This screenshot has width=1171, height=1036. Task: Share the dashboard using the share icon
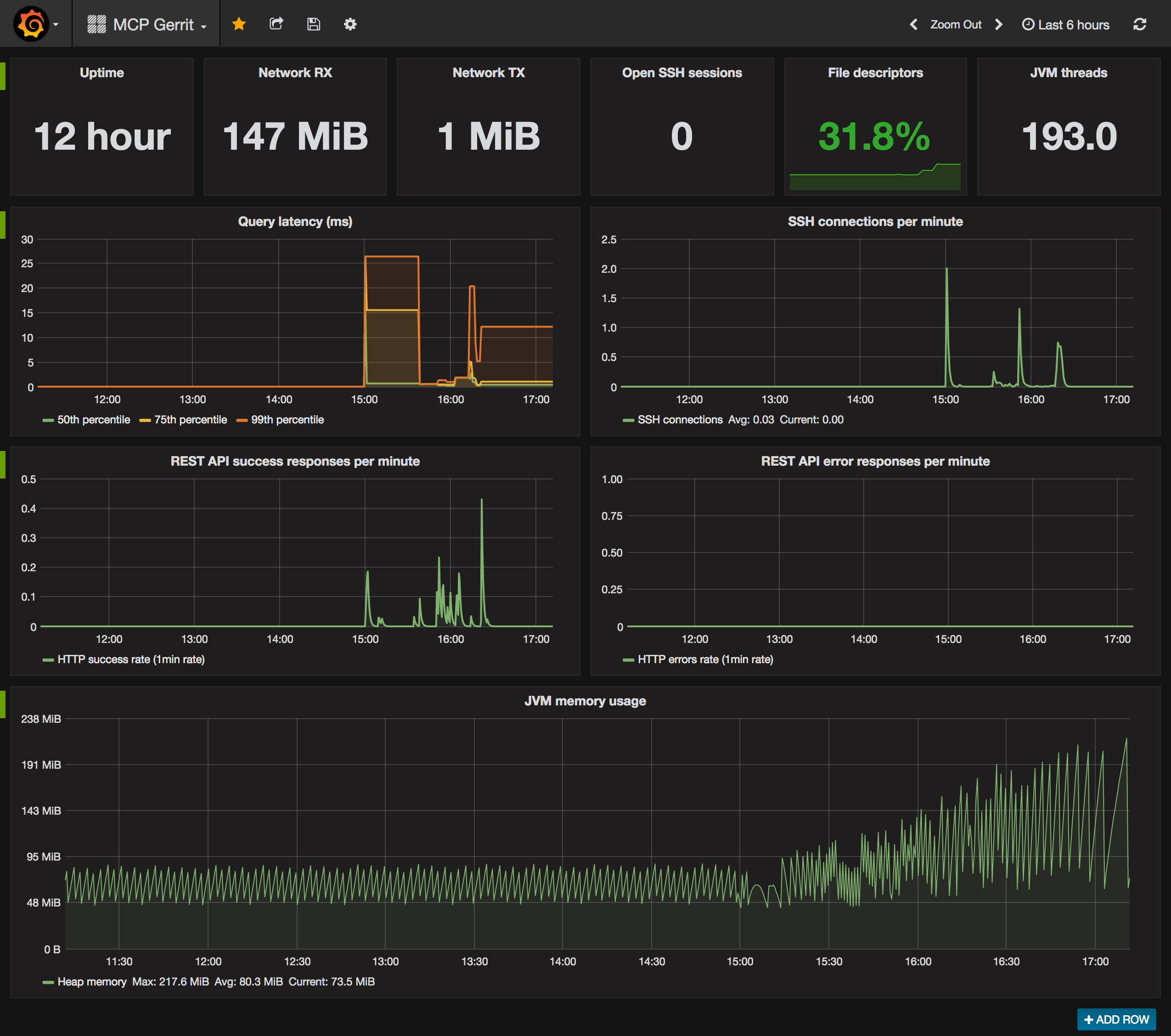[x=276, y=24]
